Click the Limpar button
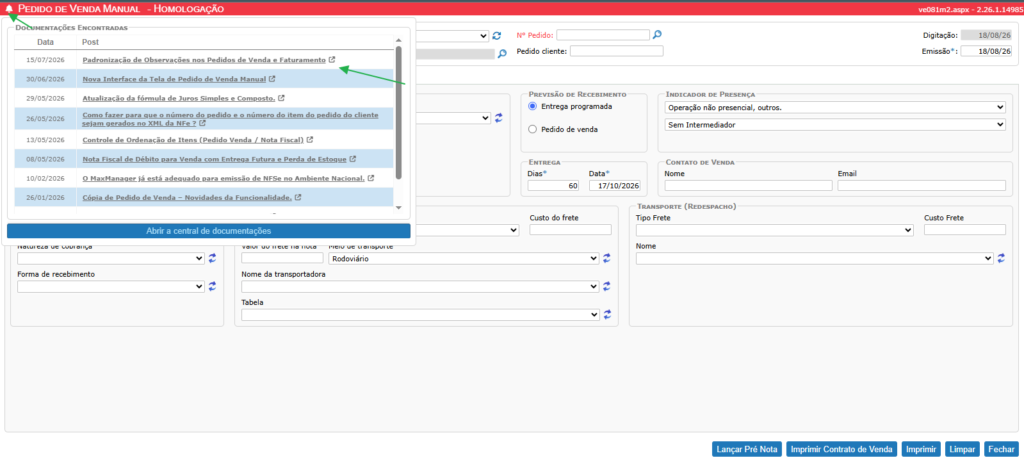Image resolution: width=1024 pixels, height=474 pixels. pos(963,449)
